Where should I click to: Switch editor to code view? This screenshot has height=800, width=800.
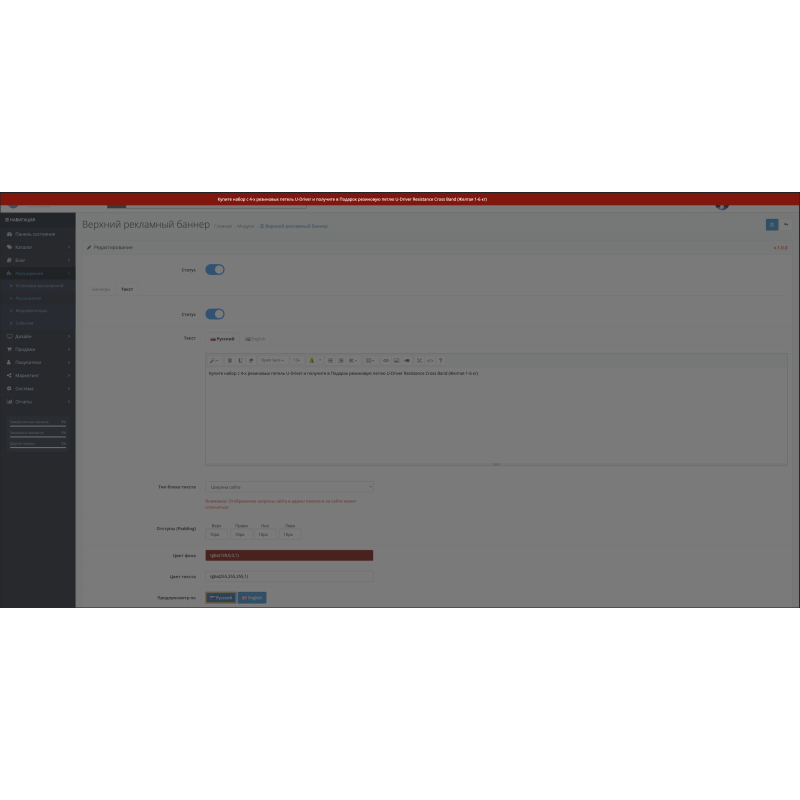point(430,360)
